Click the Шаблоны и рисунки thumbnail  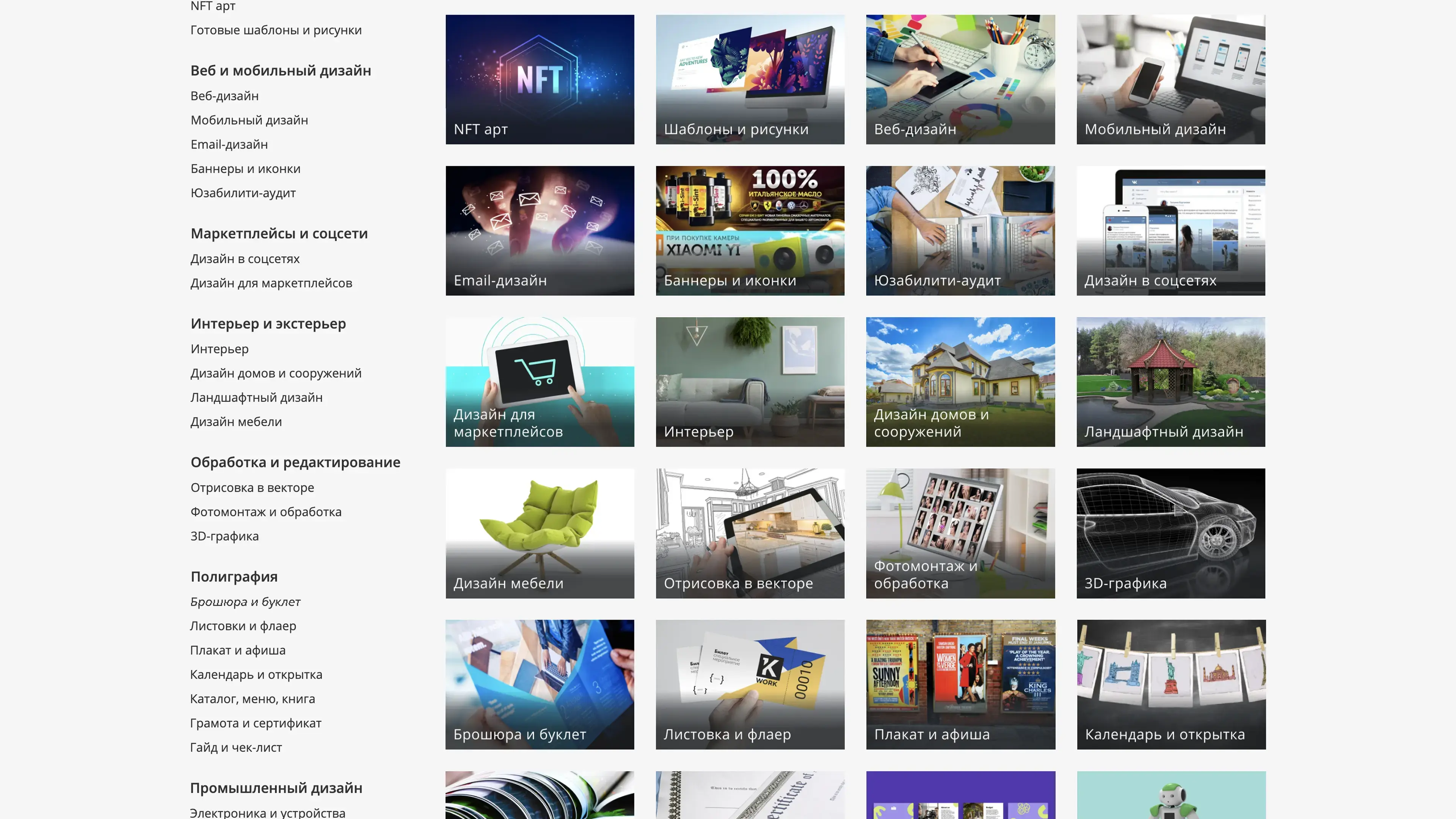pyautogui.click(x=750, y=79)
